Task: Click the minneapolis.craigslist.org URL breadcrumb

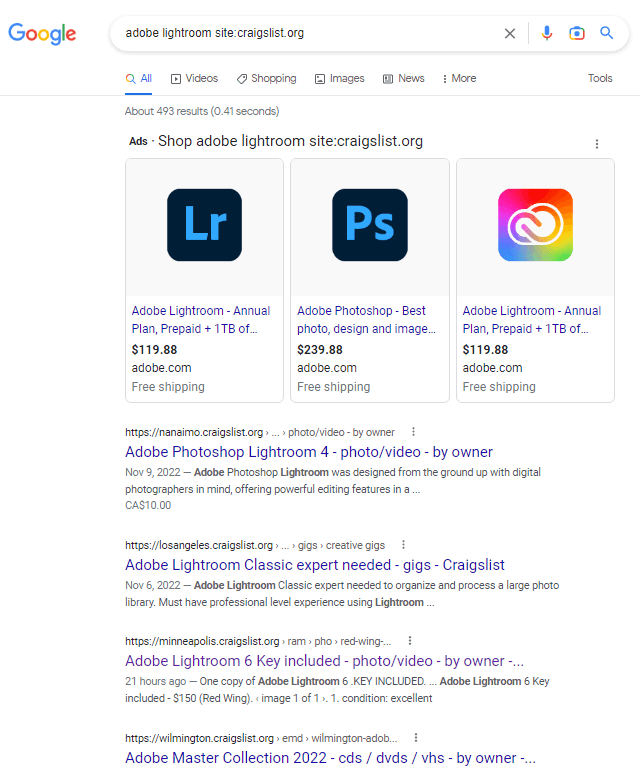Action: 258,642
